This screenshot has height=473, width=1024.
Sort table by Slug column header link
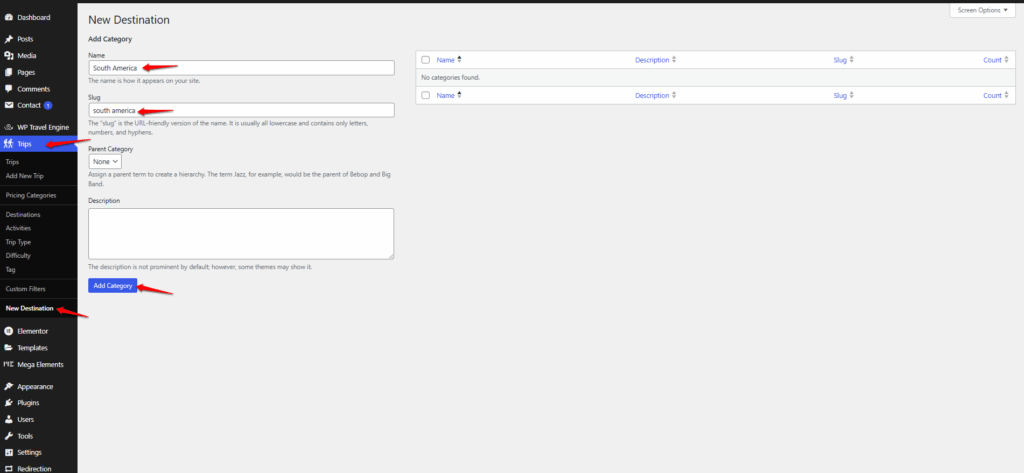tap(840, 60)
